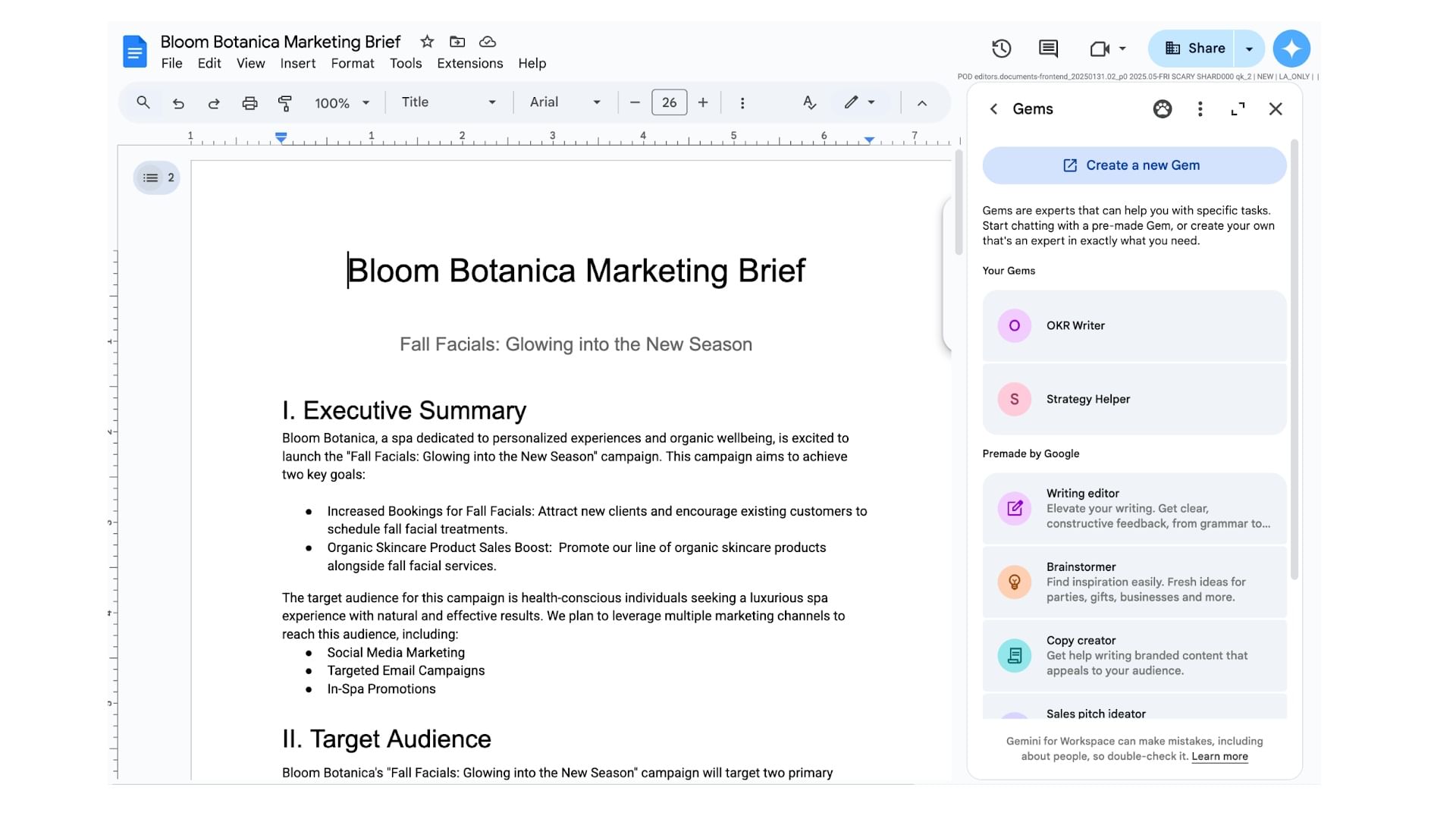The height and width of the screenshot is (819, 1456).
Task: Open the Ask Gemini sparkle button
Action: pyautogui.click(x=1291, y=48)
